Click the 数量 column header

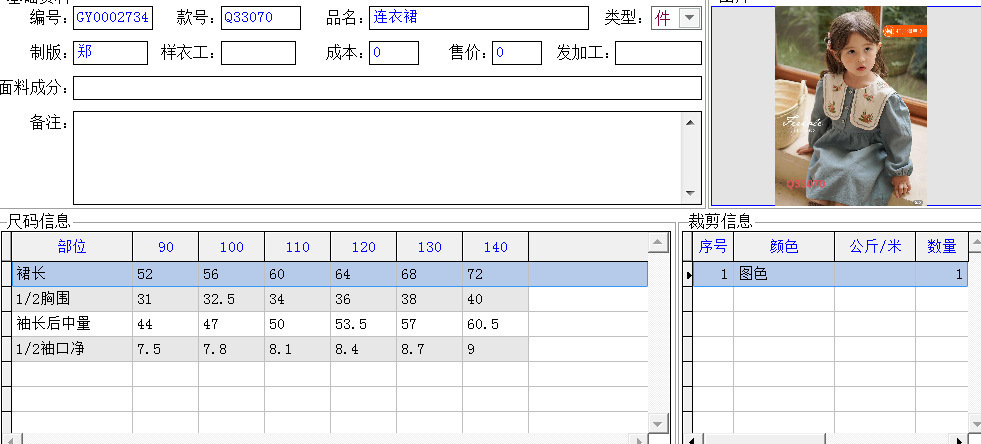point(942,246)
